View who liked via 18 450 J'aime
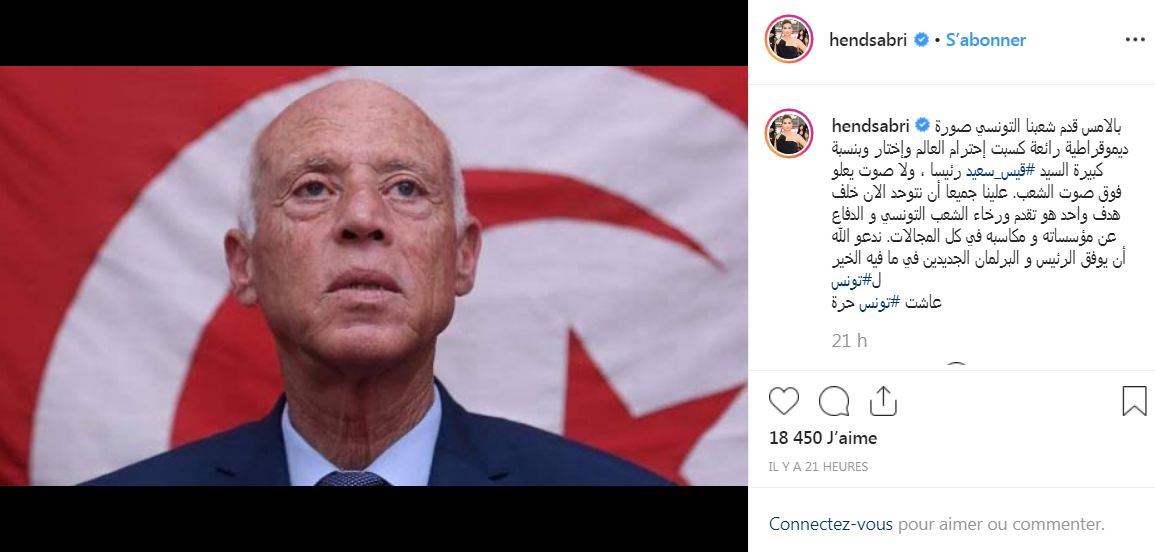Image resolution: width=1155 pixels, height=552 pixels. pyautogui.click(x=823, y=438)
